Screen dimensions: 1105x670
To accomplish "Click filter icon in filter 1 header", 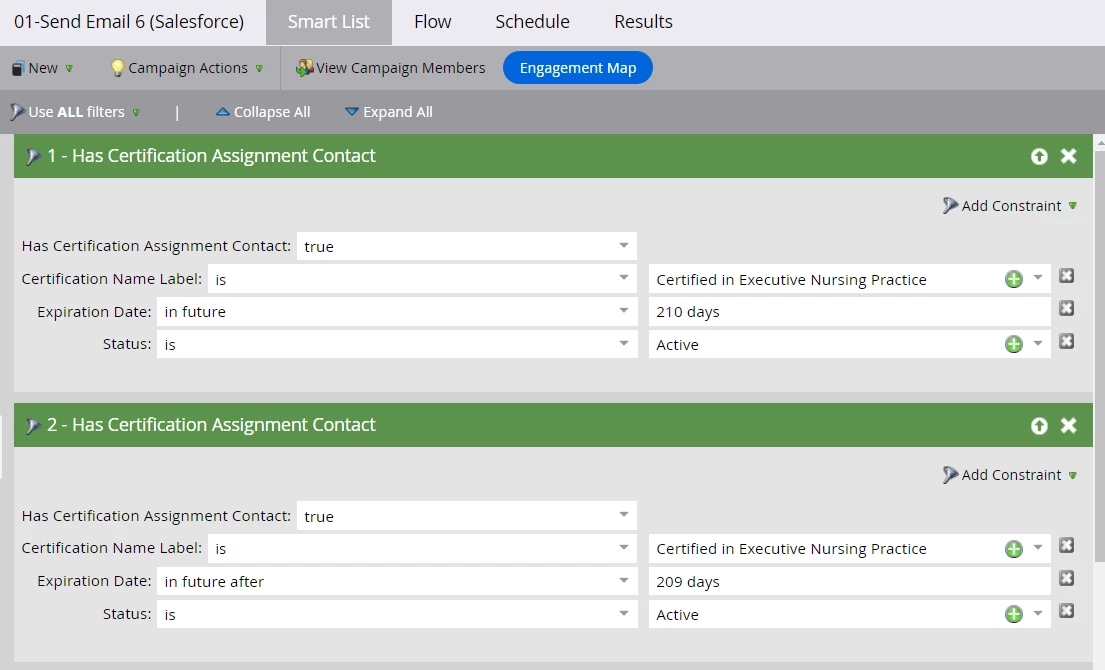I will [32, 156].
